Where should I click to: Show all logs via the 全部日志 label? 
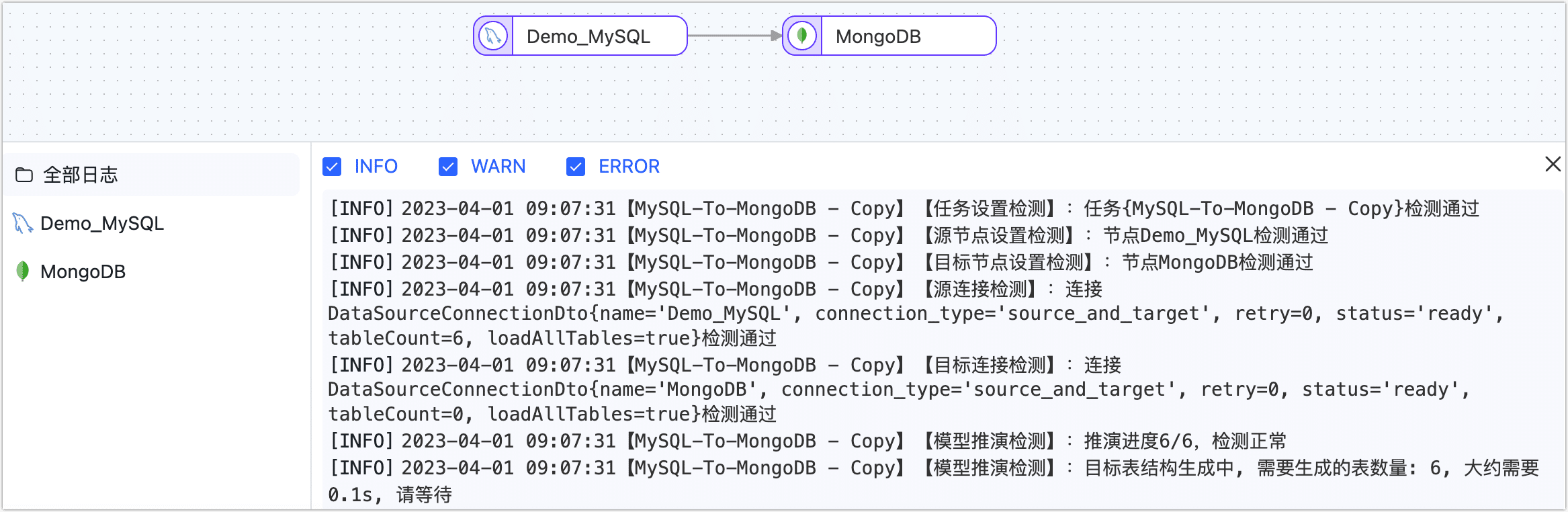coord(81,175)
